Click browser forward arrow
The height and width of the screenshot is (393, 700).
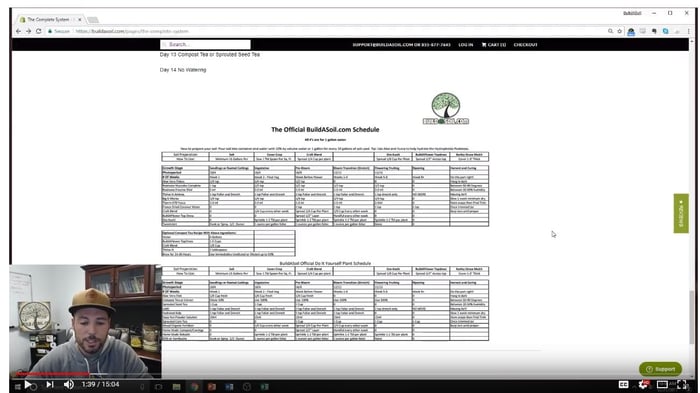click(x=29, y=31)
